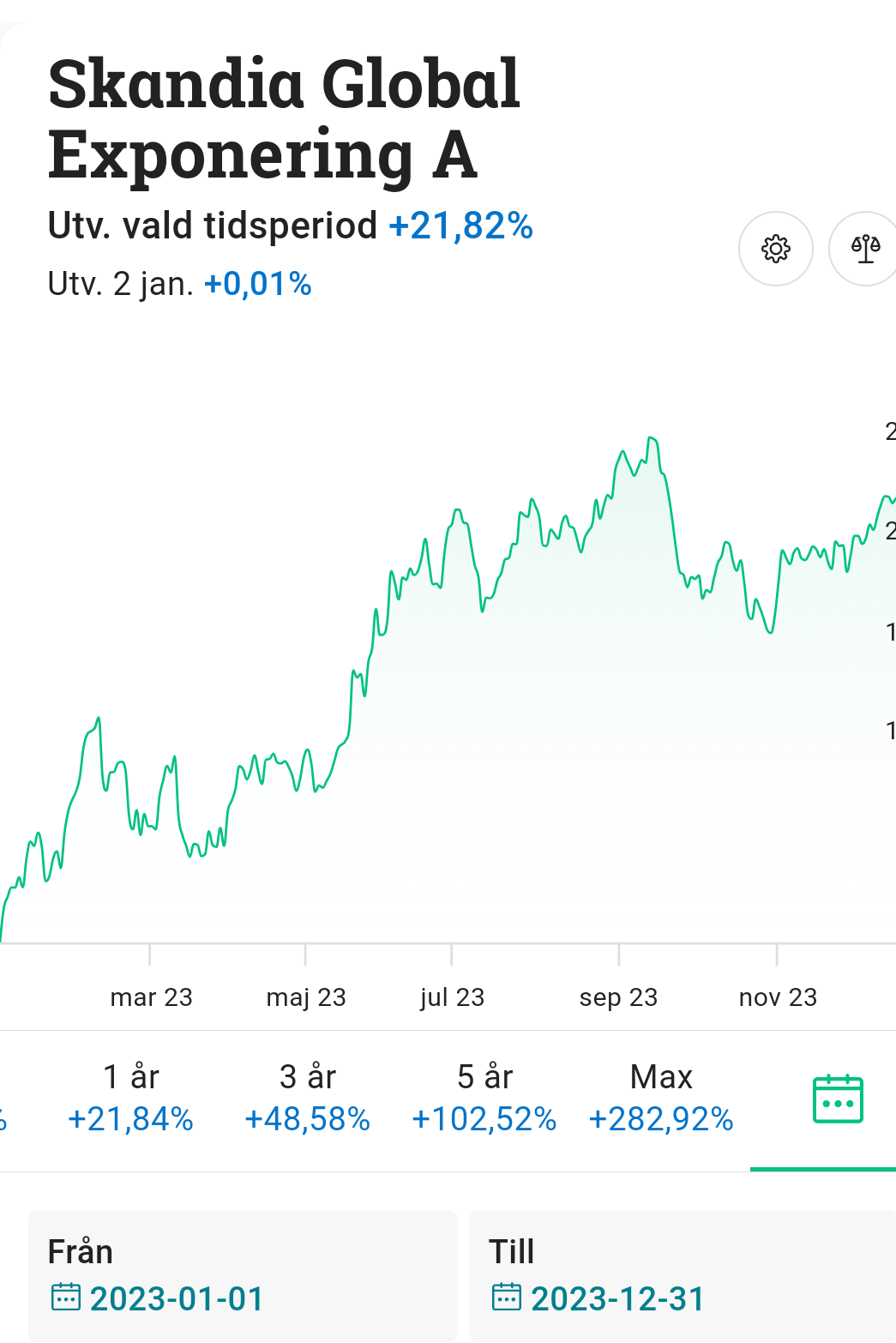Click calendar icon in Från field
The width and height of the screenshot is (896, 1343).
[66, 1298]
